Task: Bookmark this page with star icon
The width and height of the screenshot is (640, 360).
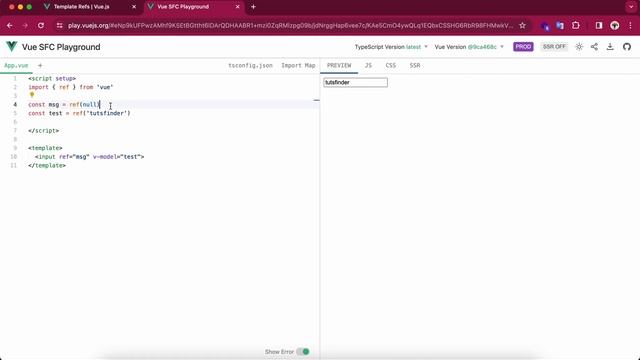Action: (x=522, y=25)
